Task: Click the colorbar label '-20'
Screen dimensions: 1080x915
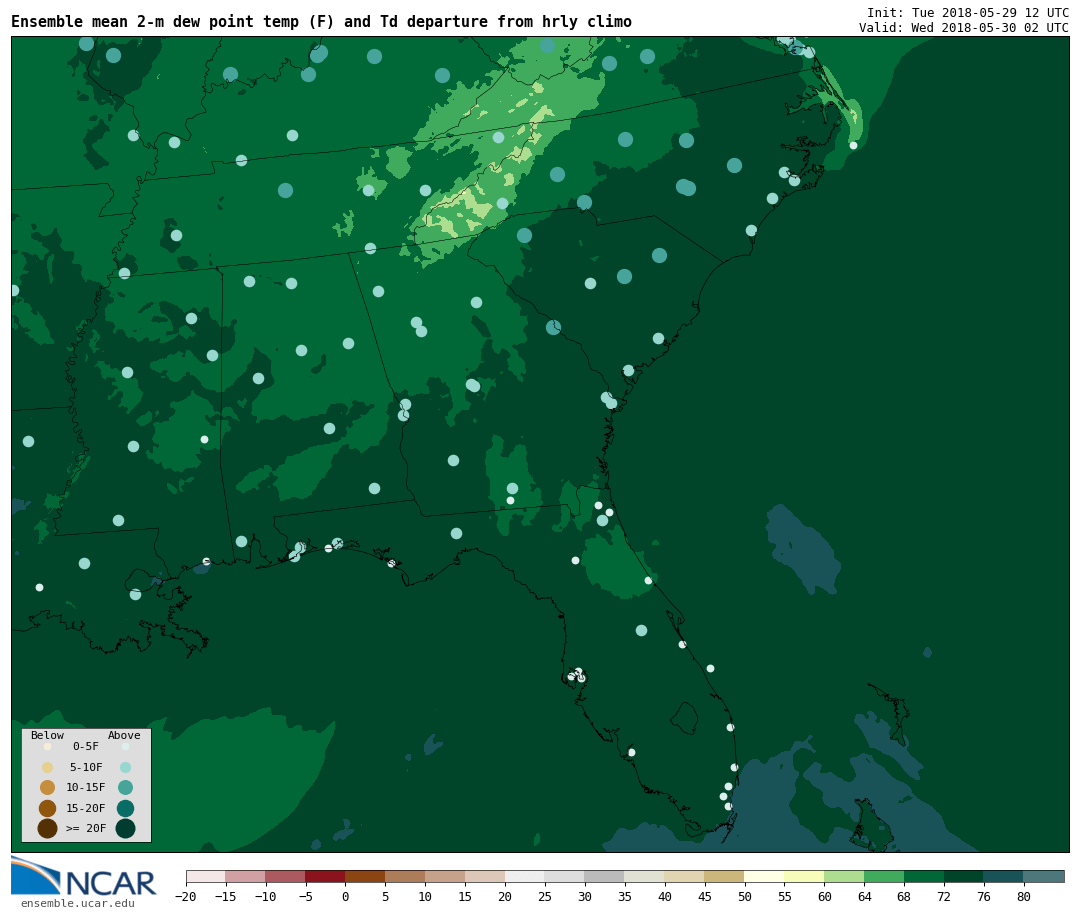Action: 185,896
